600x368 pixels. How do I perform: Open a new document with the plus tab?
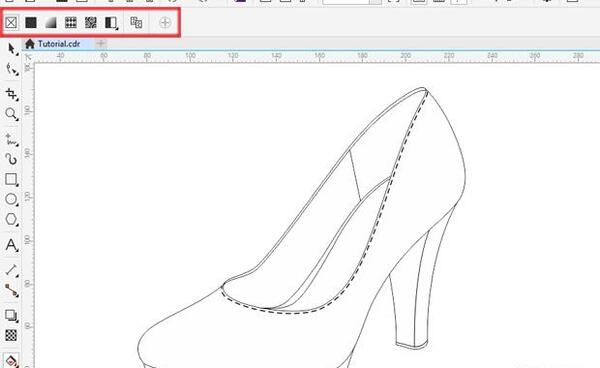click(x=101, y=44)
